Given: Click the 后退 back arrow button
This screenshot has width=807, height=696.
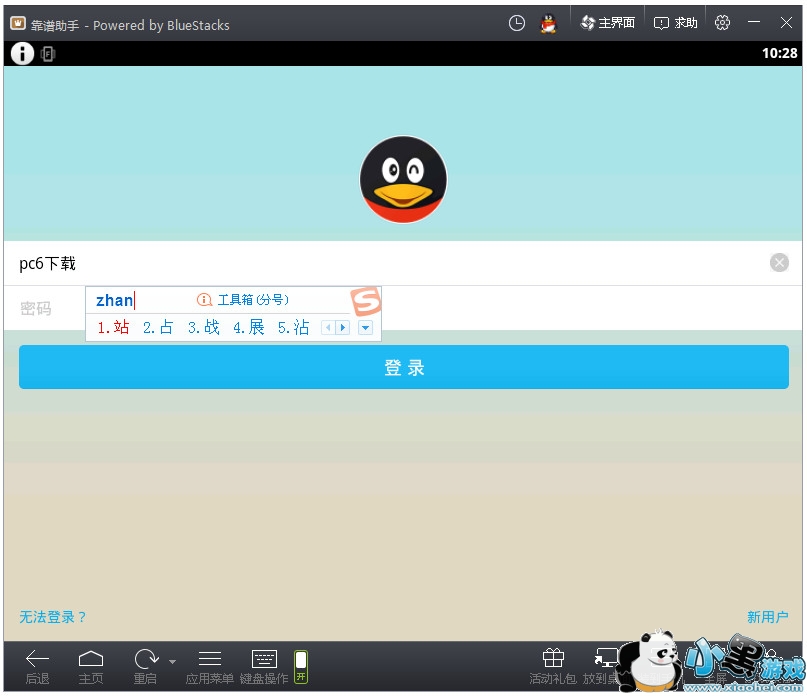Looking at the screenshot, I should (x=38, y=666).
